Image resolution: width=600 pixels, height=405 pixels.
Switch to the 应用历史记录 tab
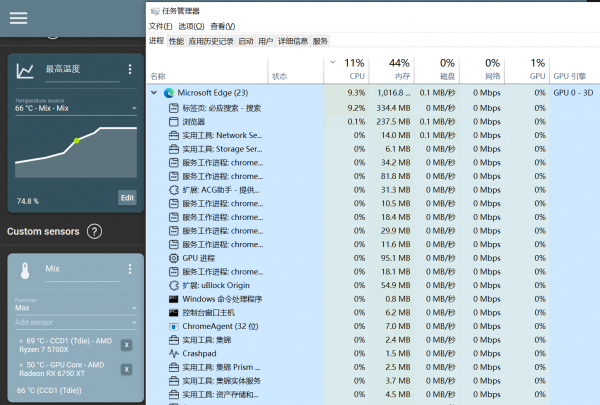coord(211,41)
